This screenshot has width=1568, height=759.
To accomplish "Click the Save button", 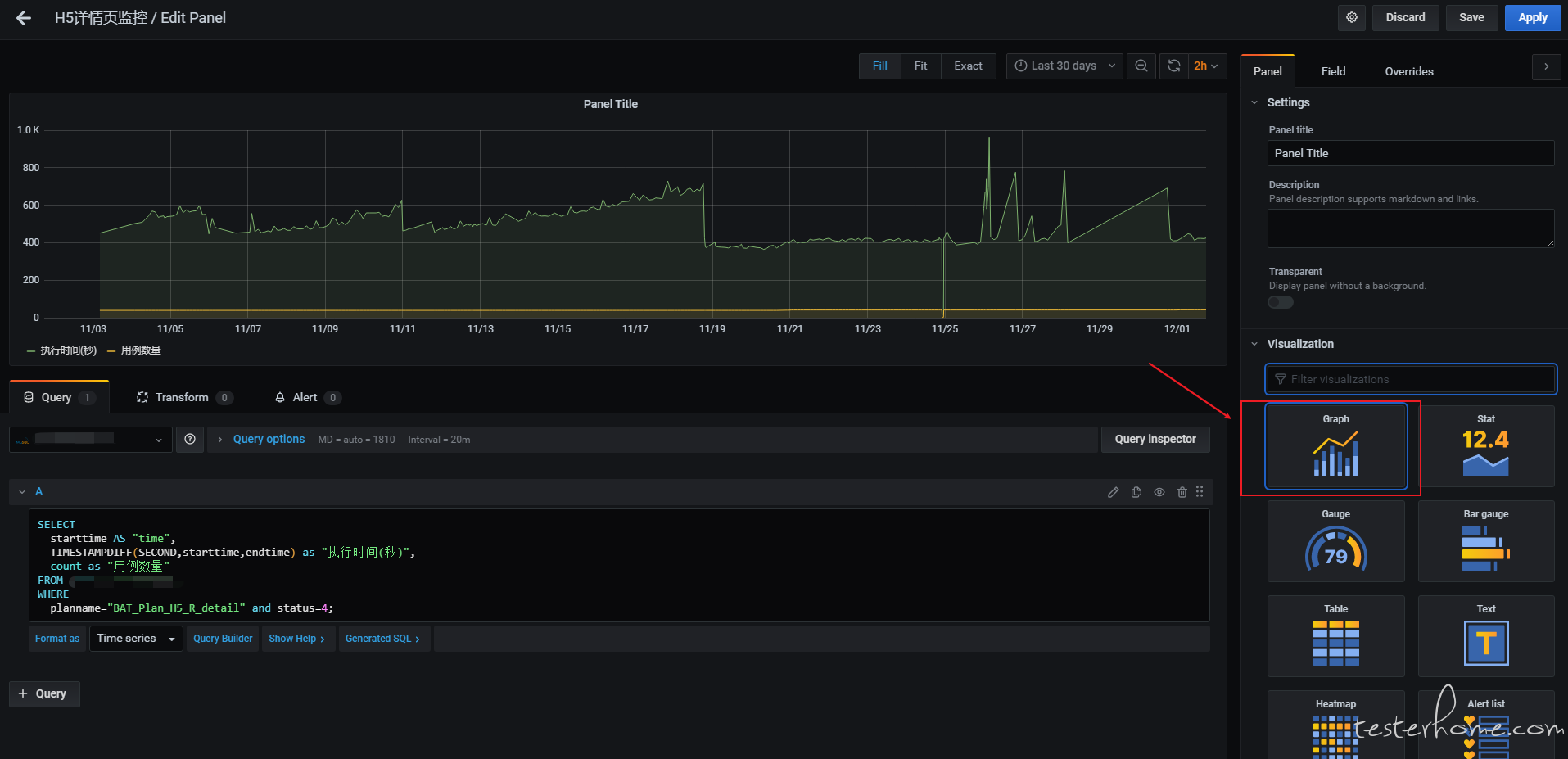I will [x=1471, y=17].
